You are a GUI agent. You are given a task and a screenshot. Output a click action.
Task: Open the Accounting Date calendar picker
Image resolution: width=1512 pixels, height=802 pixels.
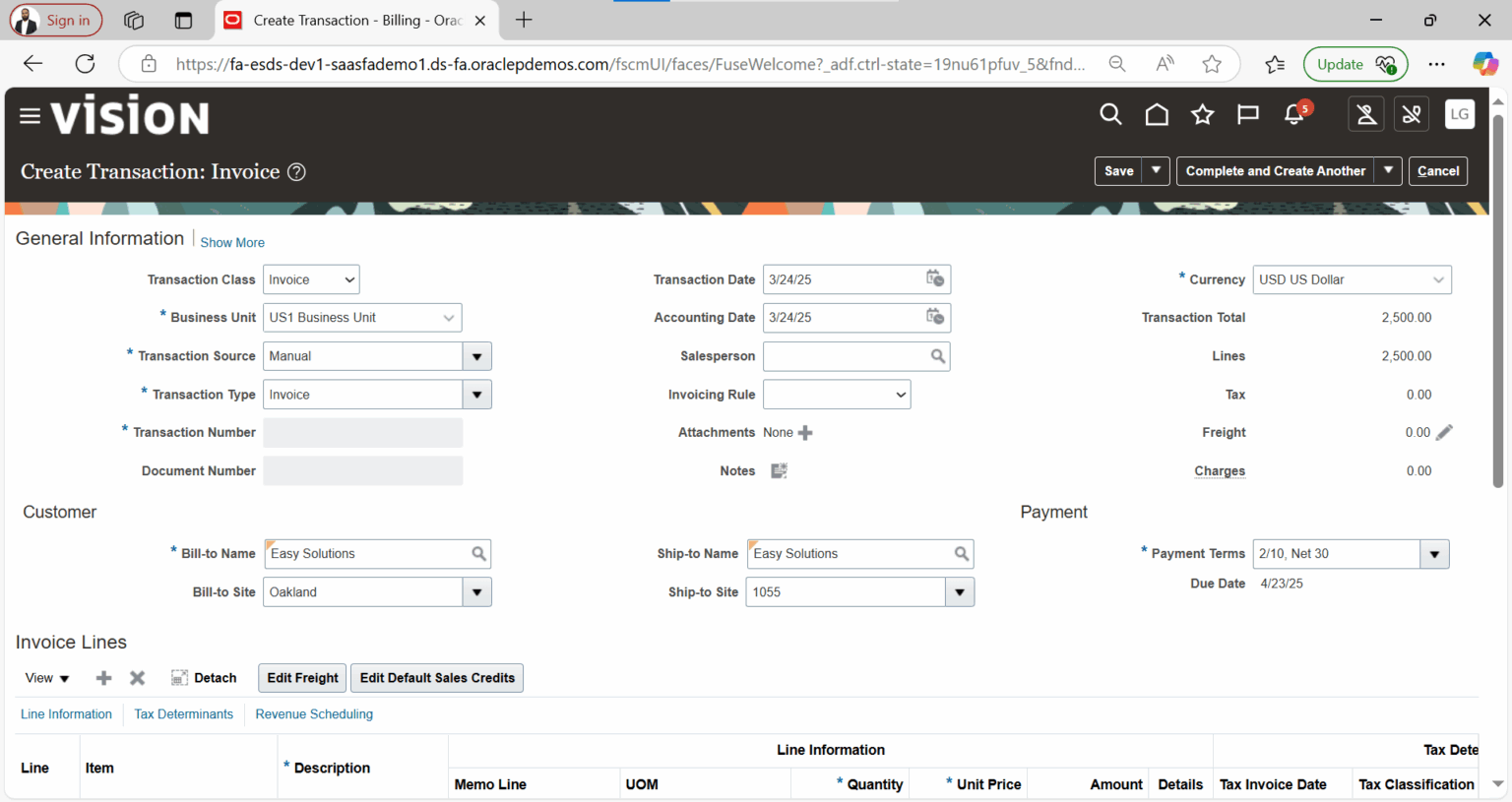pos(936,317)
